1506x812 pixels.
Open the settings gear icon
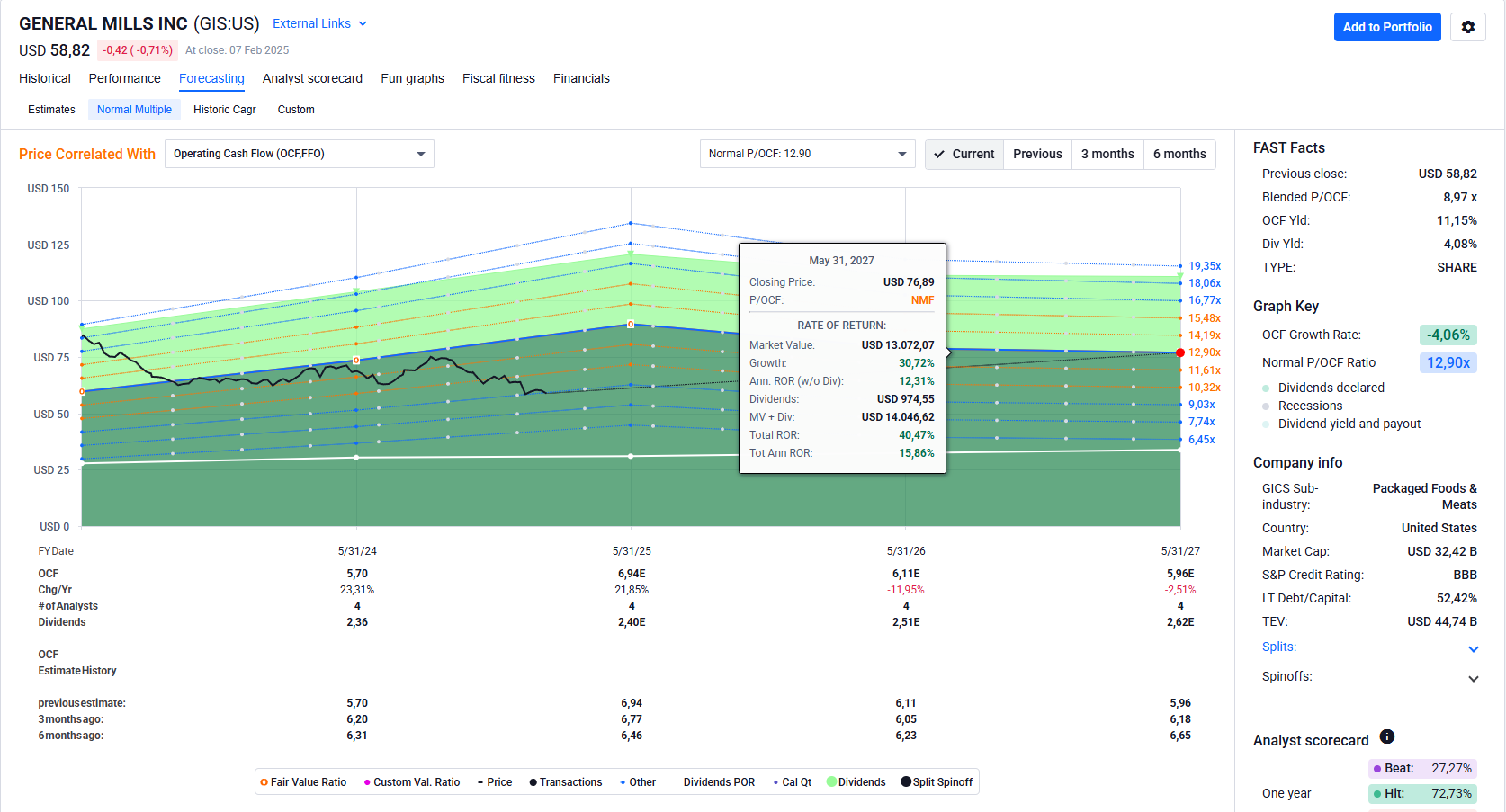click(1467, 27)
